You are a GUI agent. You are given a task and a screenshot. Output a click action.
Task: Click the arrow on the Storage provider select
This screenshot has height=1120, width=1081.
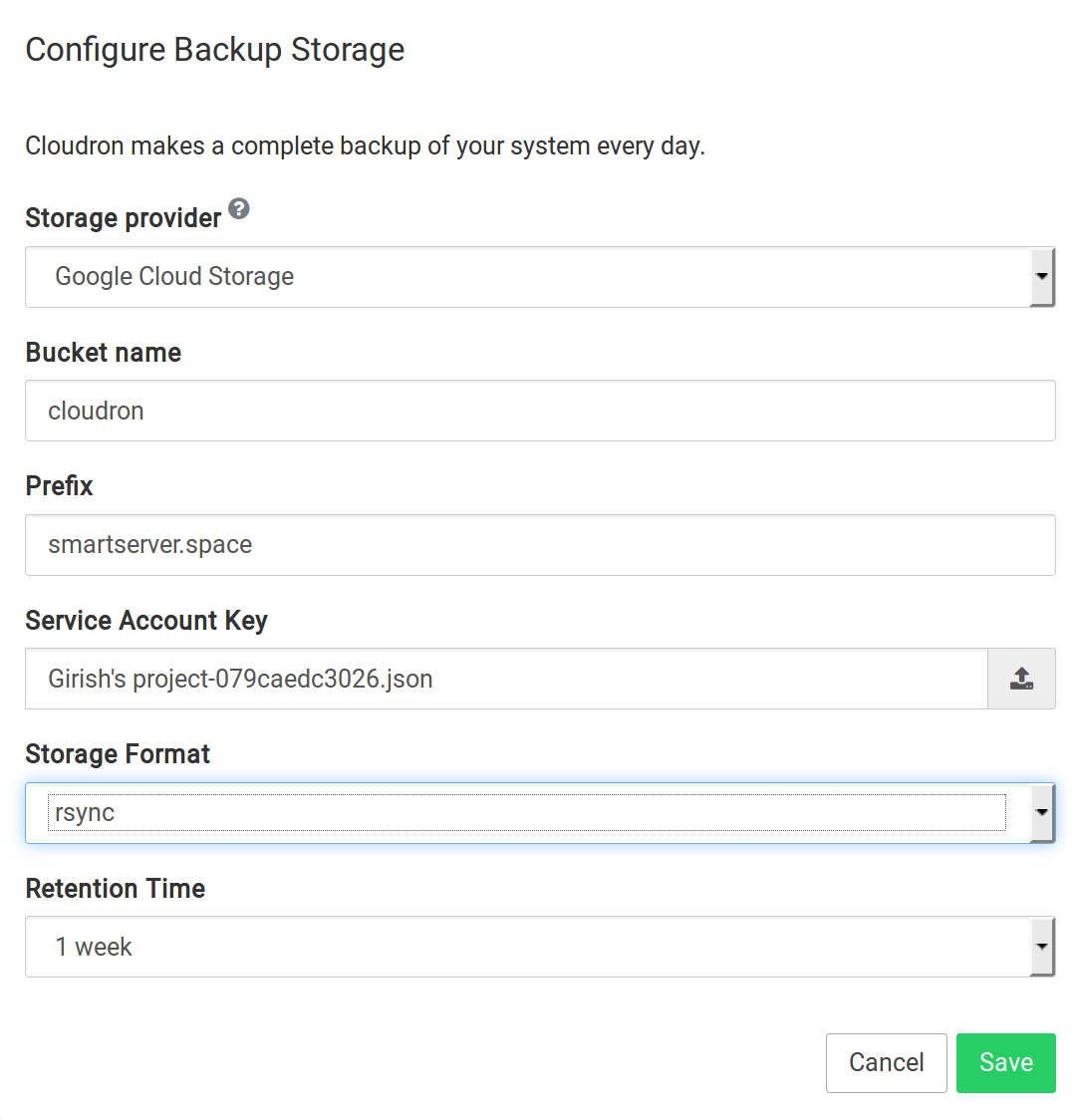(1041, 277)
